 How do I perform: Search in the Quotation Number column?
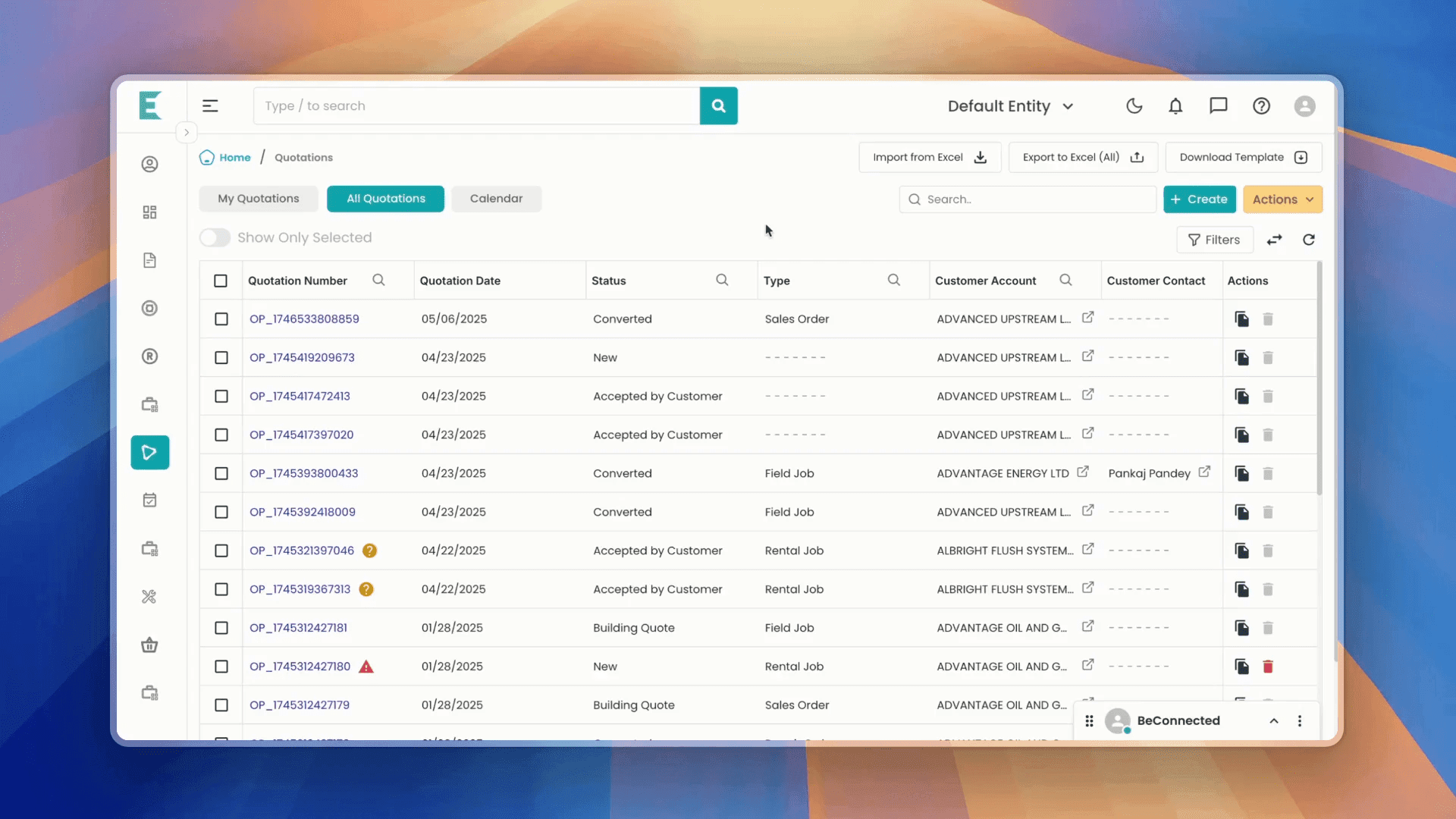(x=378, y=281)
